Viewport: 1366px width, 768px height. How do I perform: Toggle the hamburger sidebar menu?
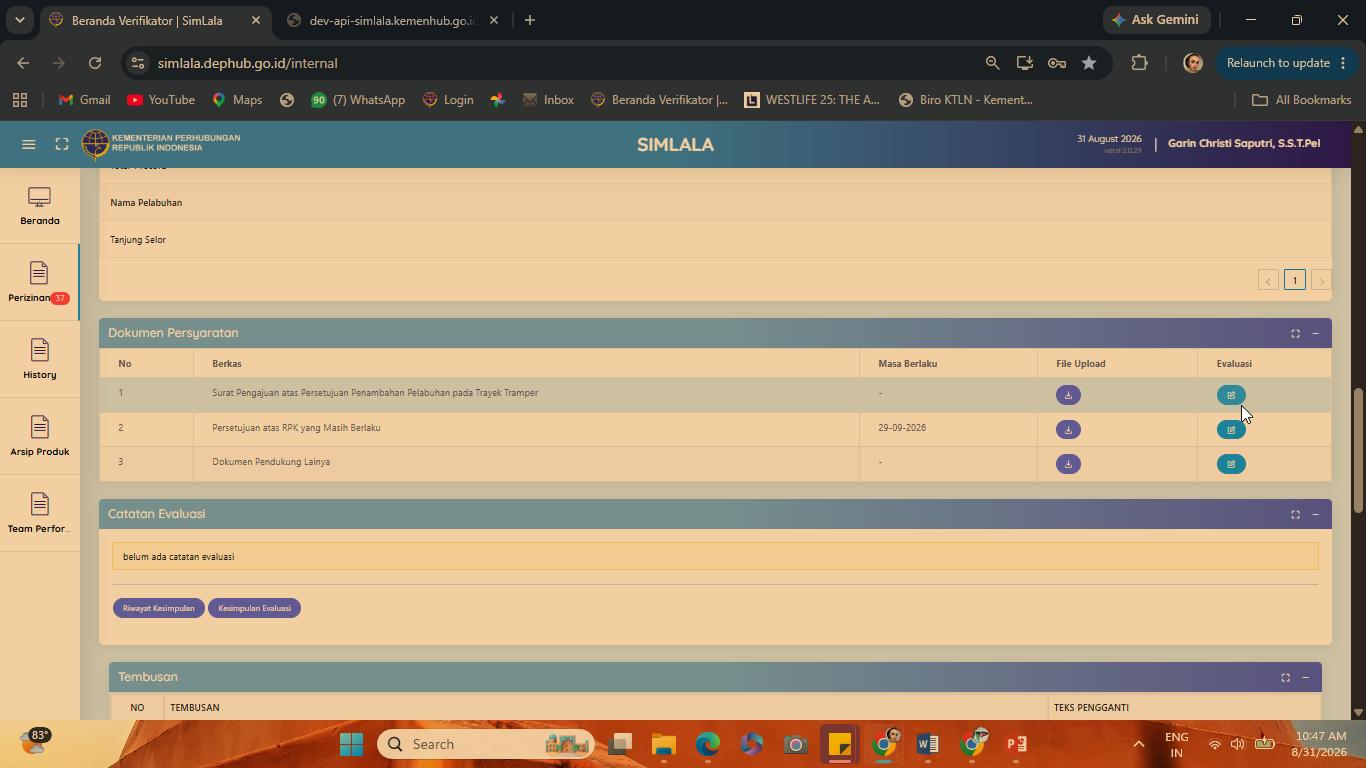coord(29,144)
